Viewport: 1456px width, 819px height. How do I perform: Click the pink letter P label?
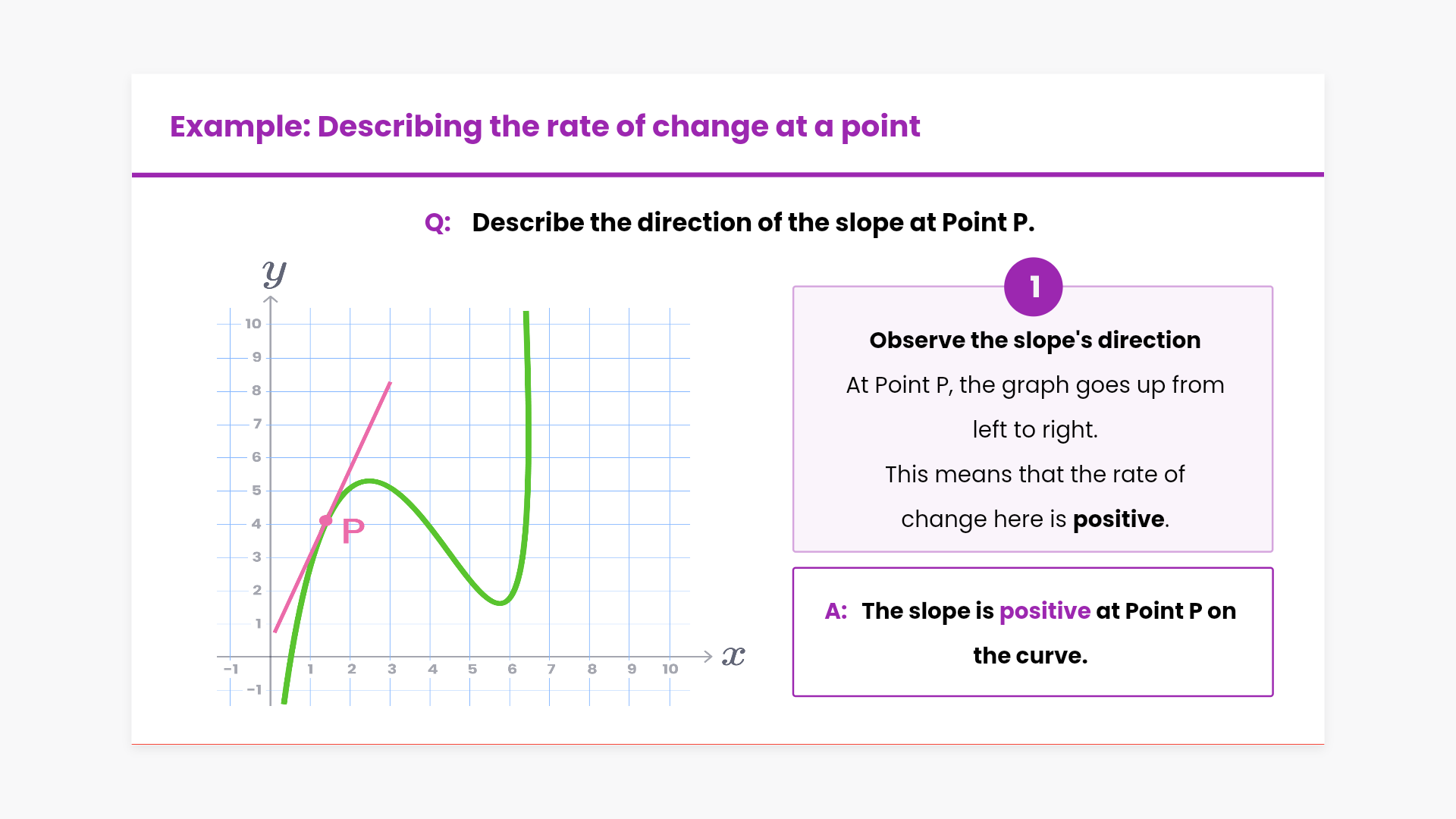coord(353,531)
